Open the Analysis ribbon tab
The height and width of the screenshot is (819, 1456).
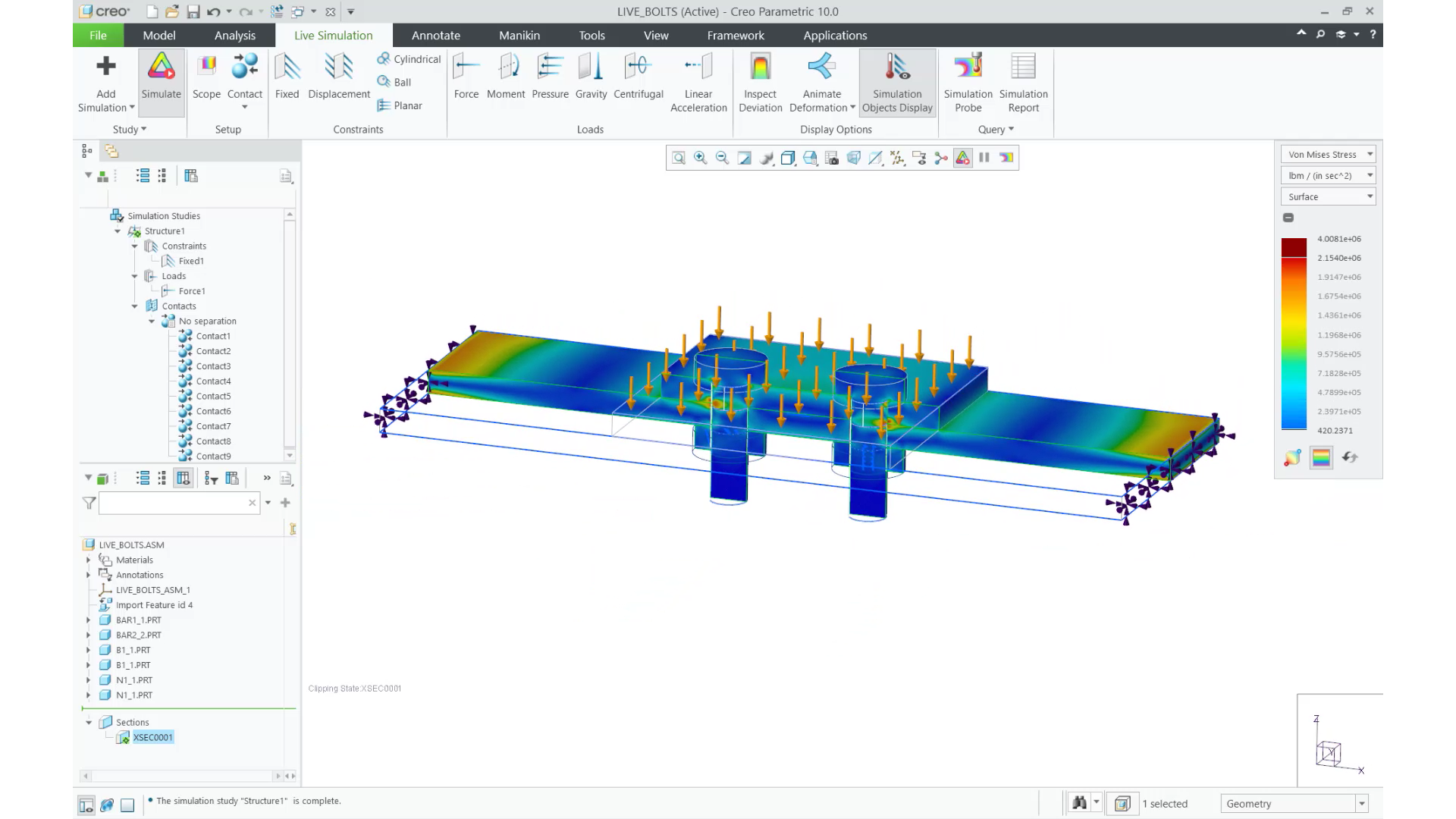pyautogui.click(x=235, y=36)
